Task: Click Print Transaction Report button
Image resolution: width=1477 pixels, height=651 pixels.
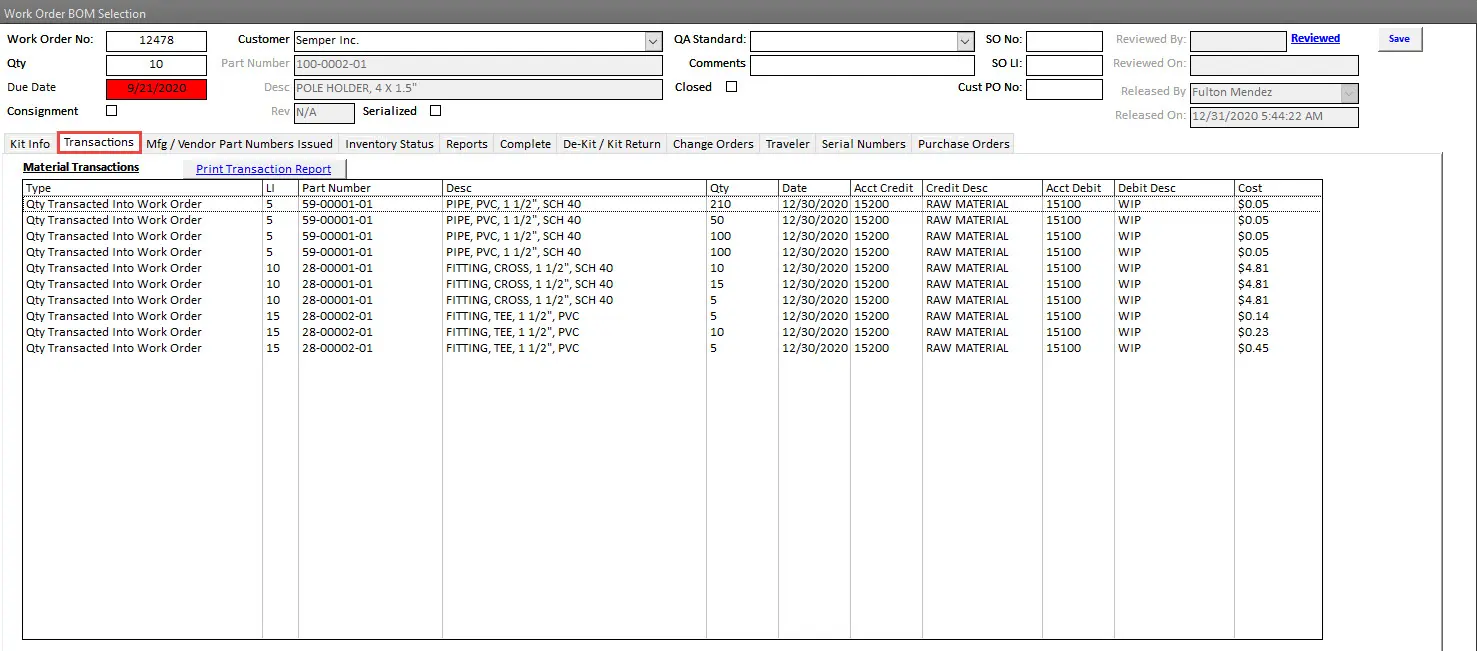Action: click(x=263, y=169)
